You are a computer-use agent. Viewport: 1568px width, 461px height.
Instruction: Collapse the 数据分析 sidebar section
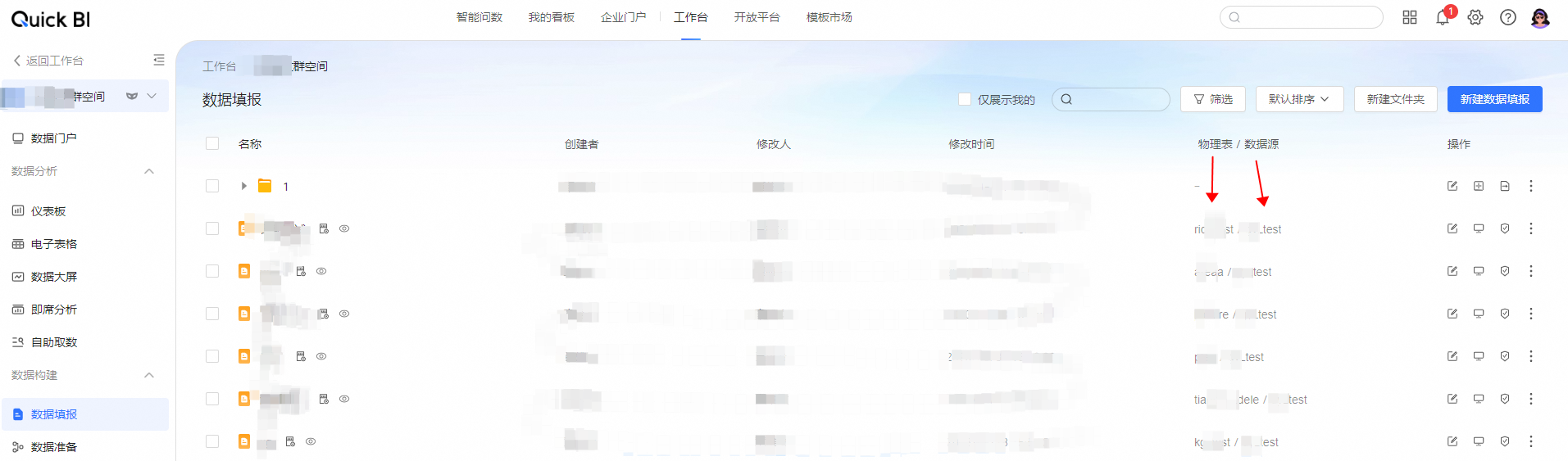(149, 171)
